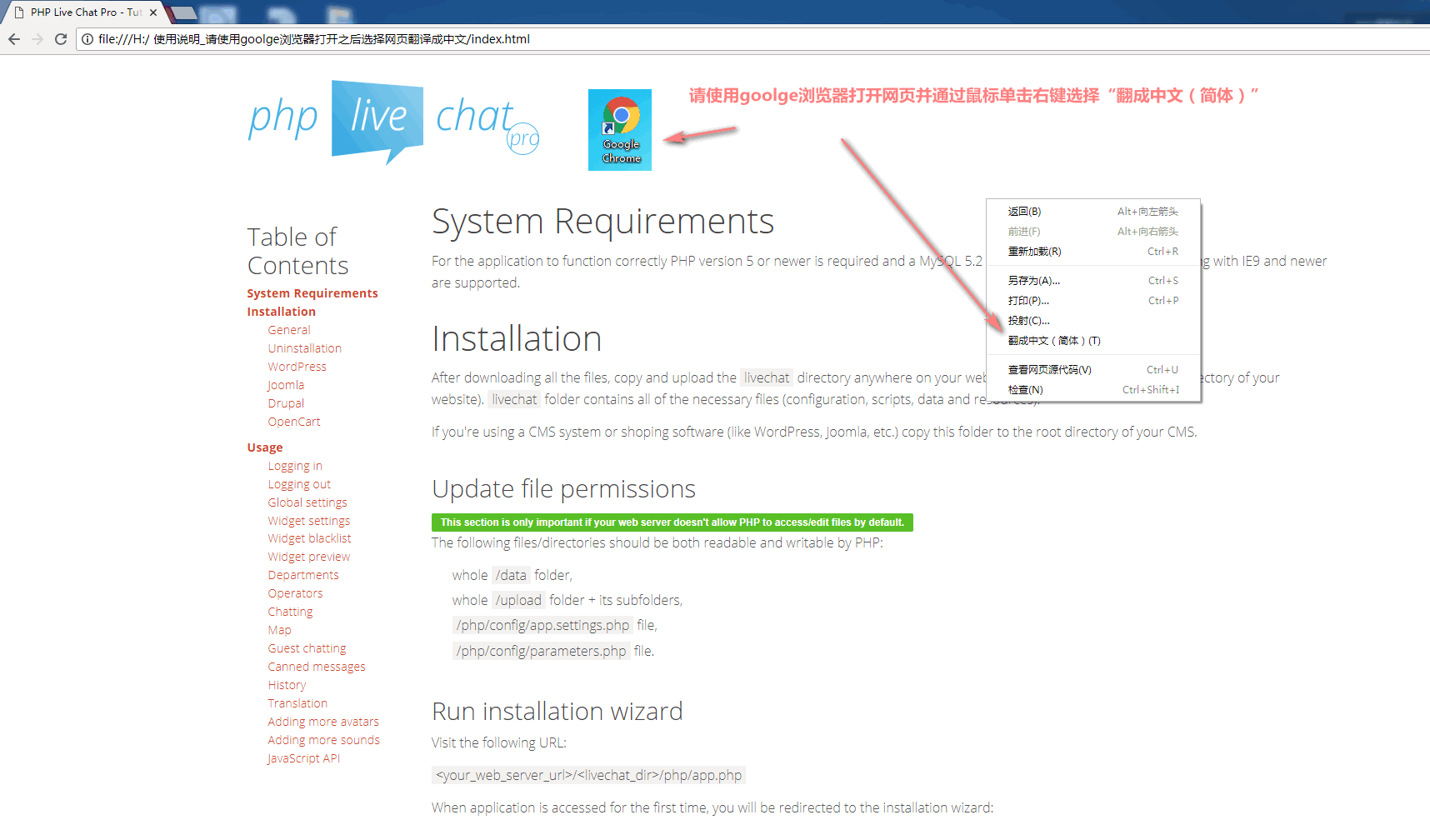Choose 重新加载(R) in the context menu
This screenshot has width=1430, height=840.
1093,252
